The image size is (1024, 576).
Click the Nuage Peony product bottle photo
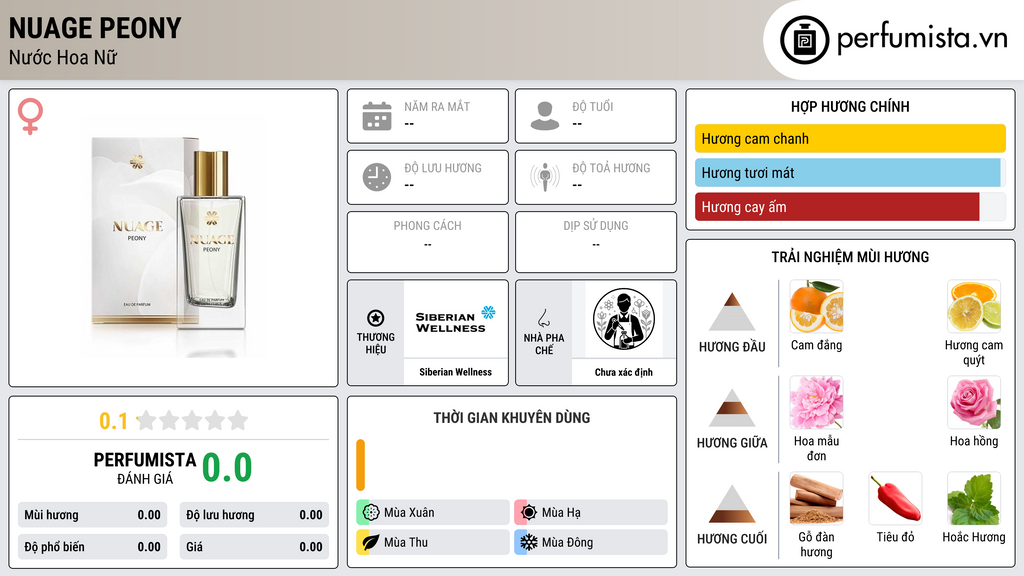tap(173, 238)
